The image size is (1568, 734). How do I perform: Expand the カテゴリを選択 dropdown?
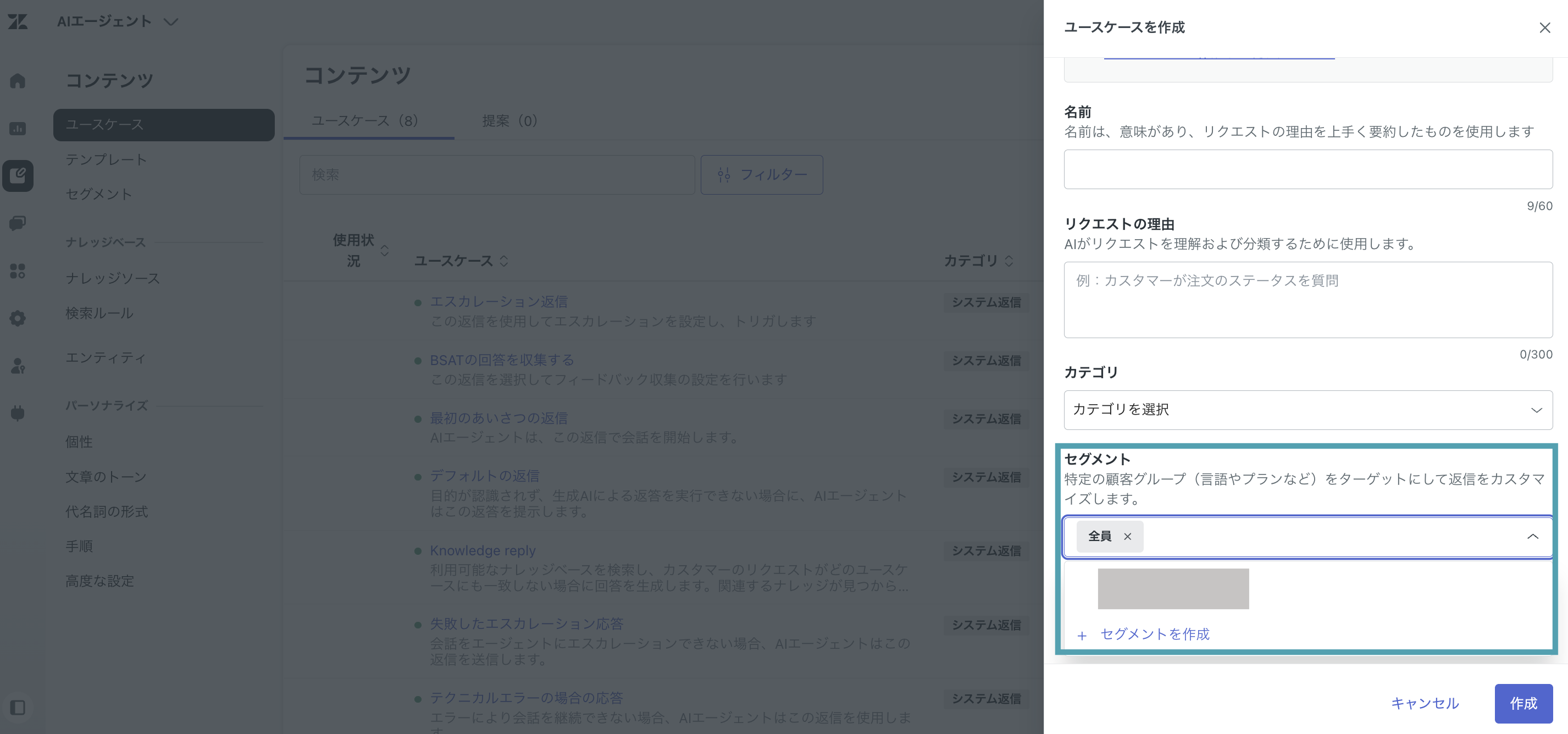tap(1307, 410)
